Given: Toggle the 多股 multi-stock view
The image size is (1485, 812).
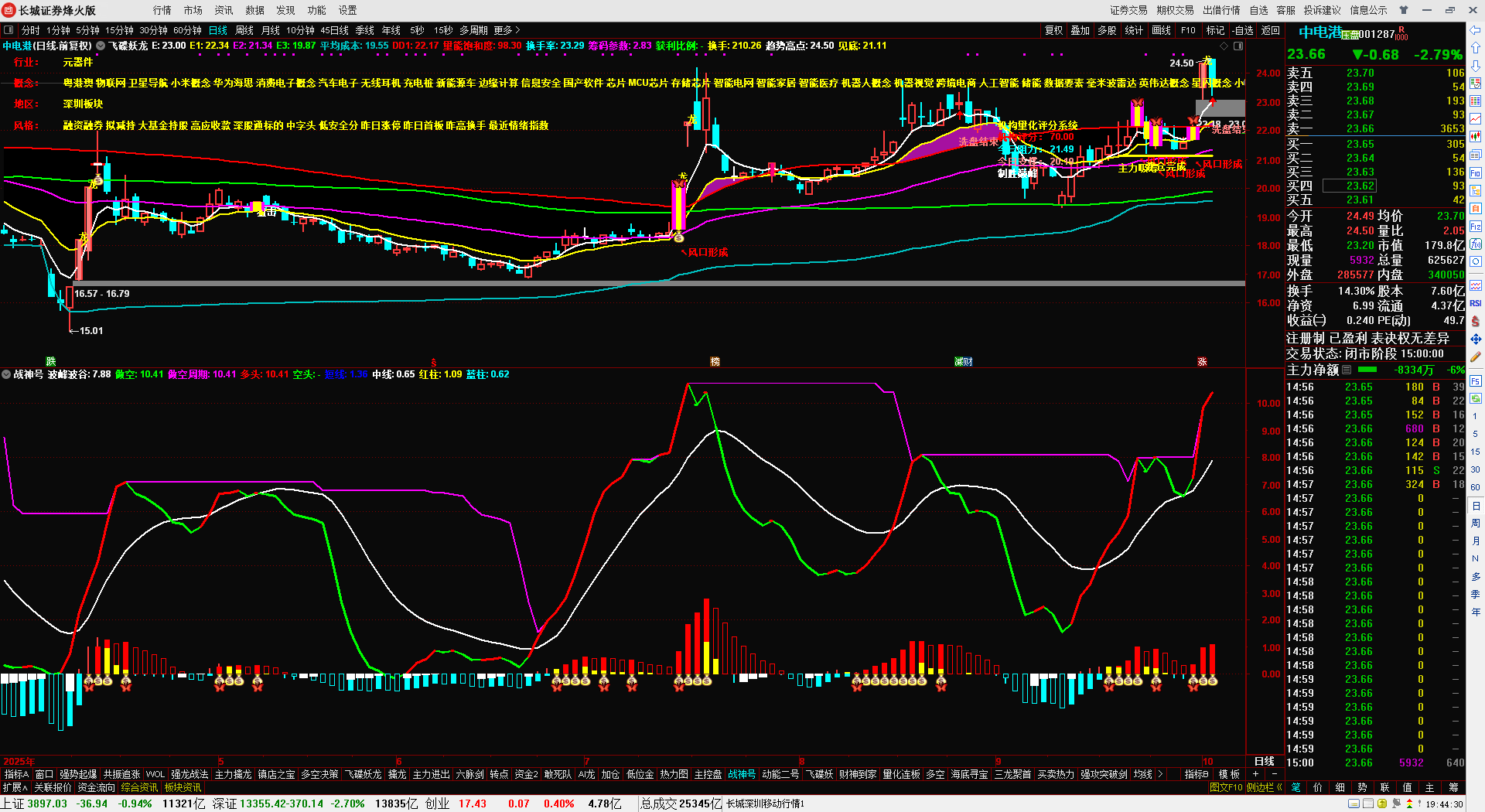Looking at the screenshot, I should point(1107,30).
